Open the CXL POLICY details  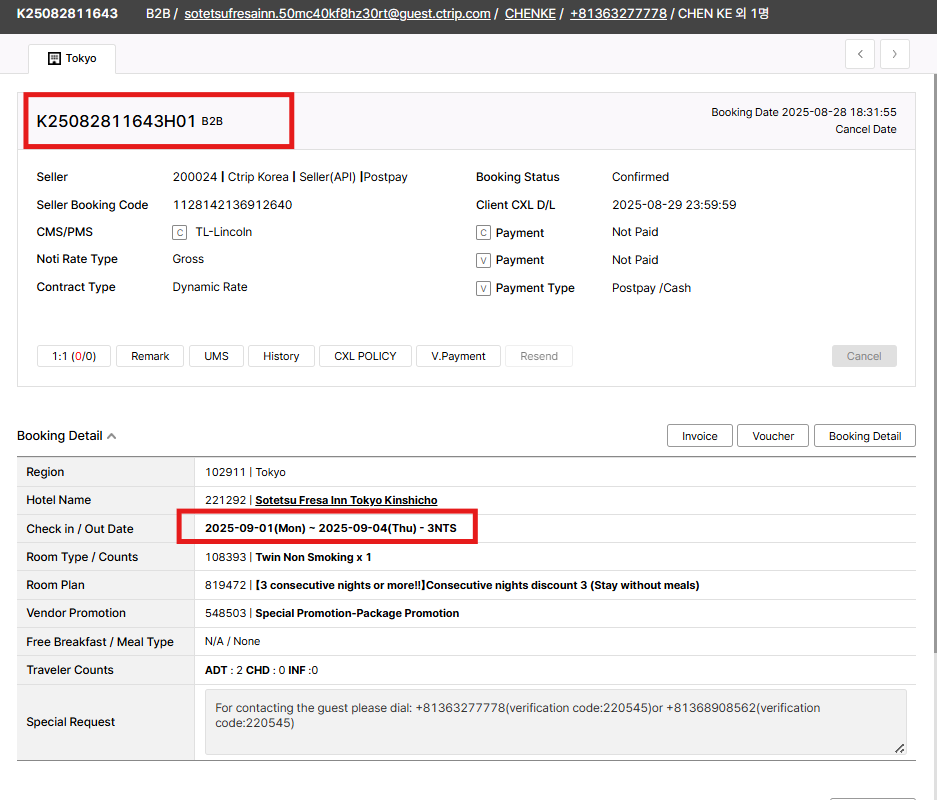pos(365,356)
